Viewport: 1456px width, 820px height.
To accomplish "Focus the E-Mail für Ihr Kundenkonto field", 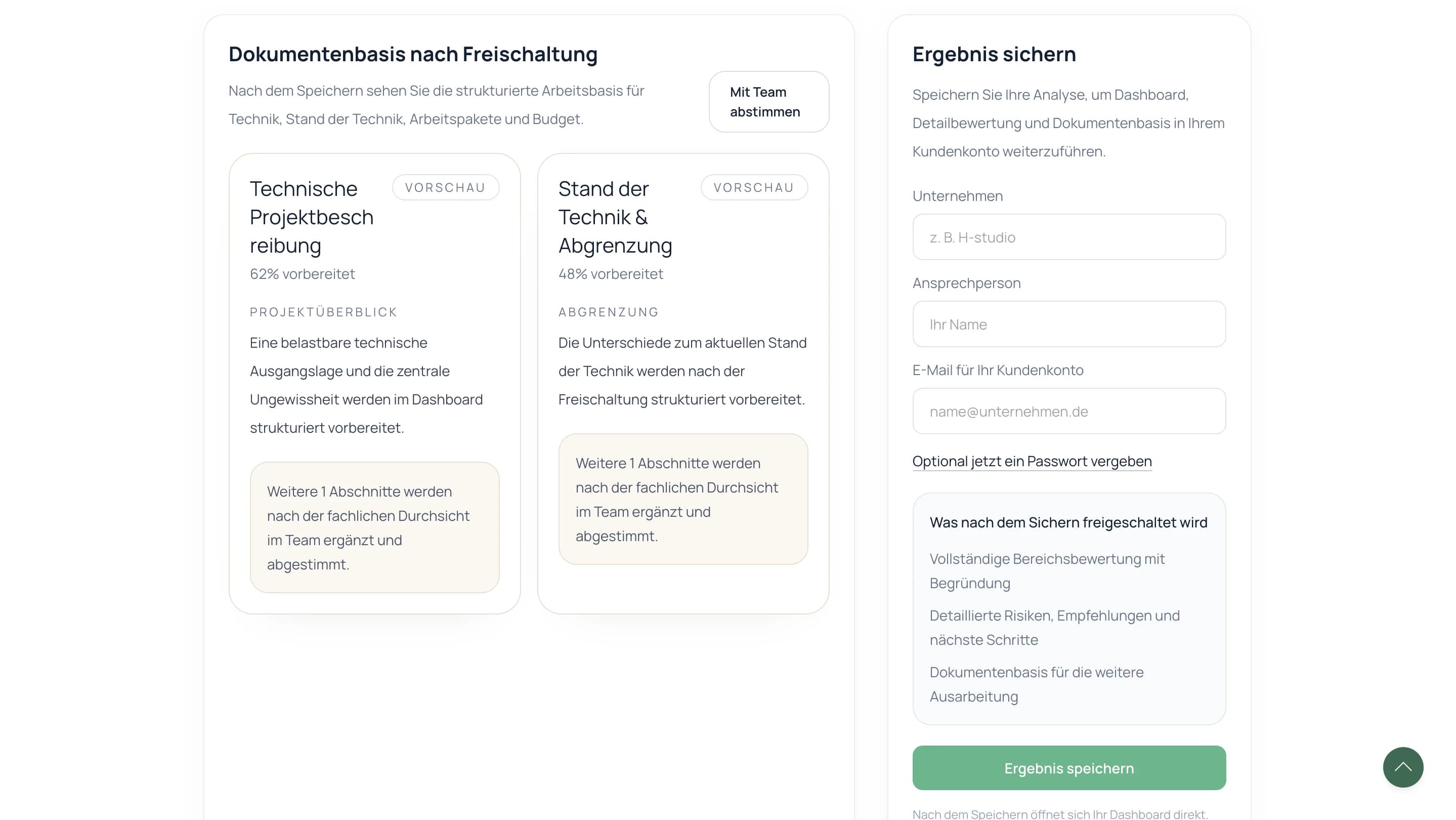I will pyautogui.click(x=1068, y=411).
